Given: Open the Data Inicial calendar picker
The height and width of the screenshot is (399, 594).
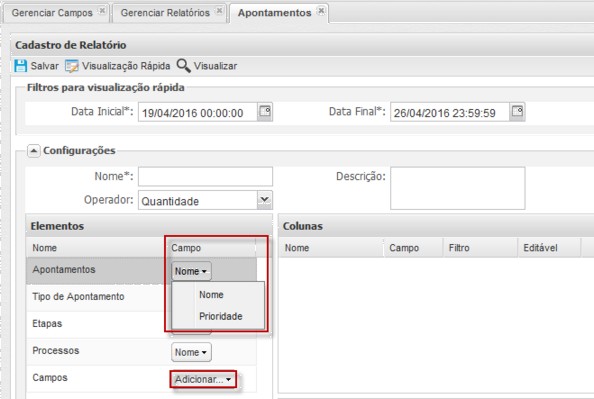Looking at the screenshot, I should pyautogui.click(x=265, y=112).
